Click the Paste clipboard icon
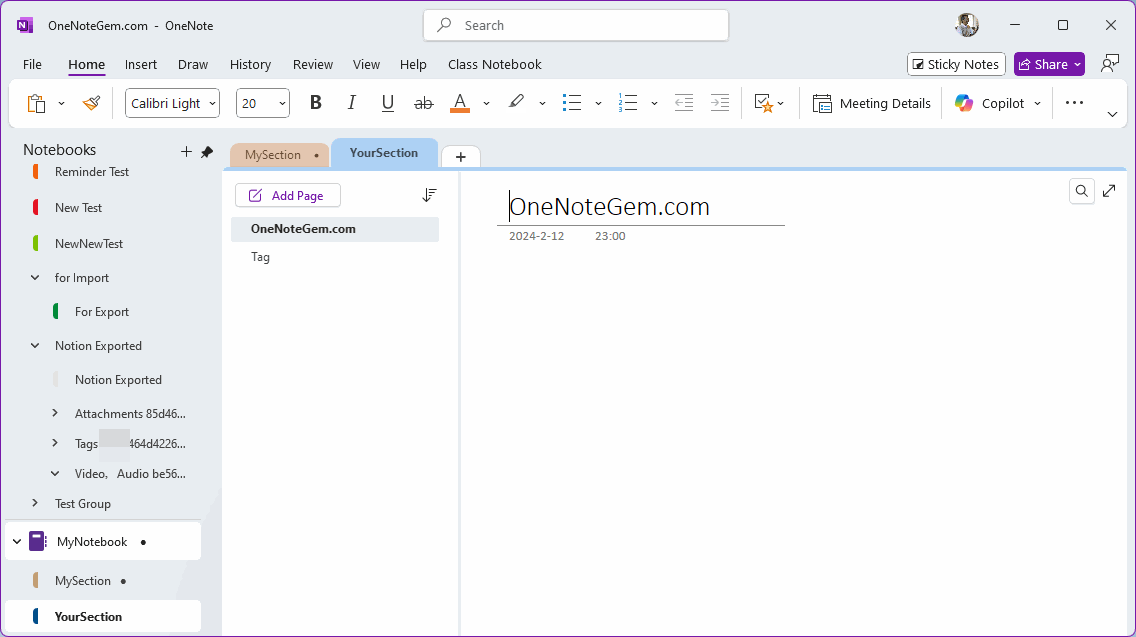 click(x=36, y=104)
